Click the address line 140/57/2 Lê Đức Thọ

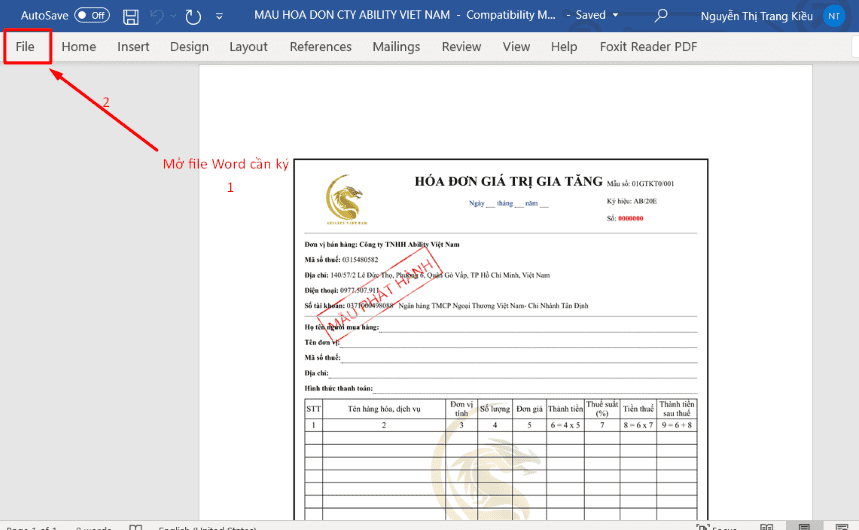tap(427, 275)
